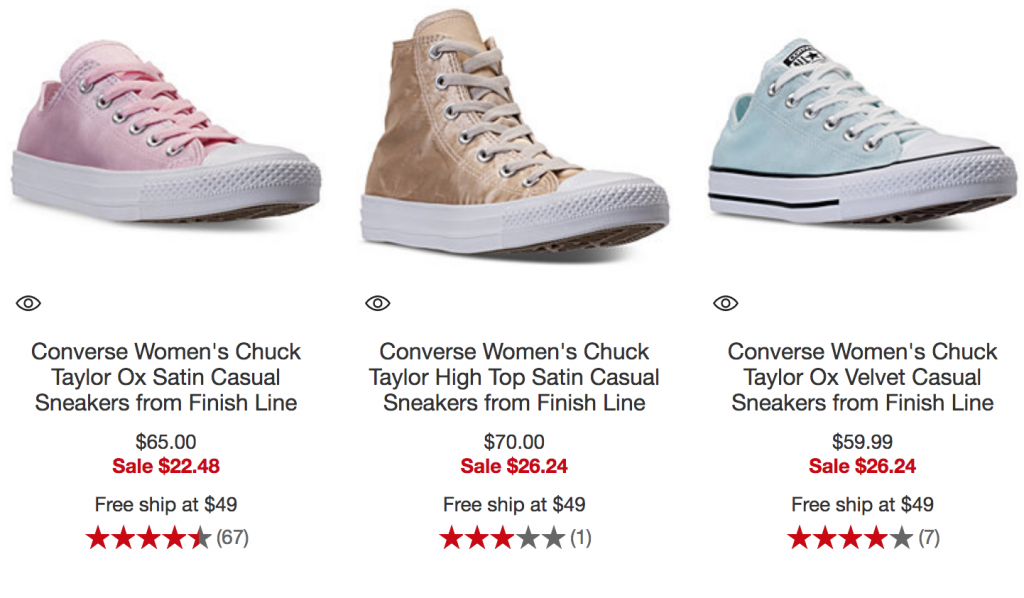The width and height of the screenshot is (1024, 598).
Task: Click three-star rating for gold high top
Action: (x=502, y=538)
